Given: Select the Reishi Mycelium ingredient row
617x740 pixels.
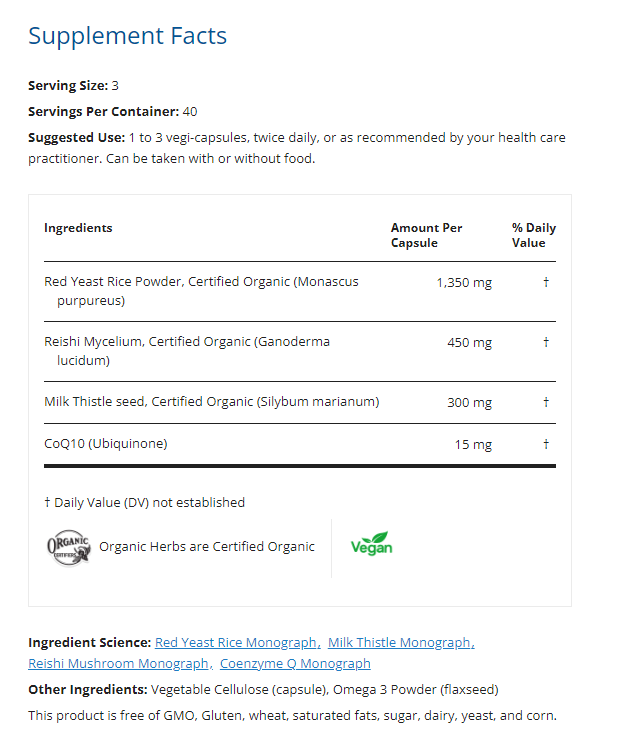Looking at the screenshot, I should click(x=186, y=351).
